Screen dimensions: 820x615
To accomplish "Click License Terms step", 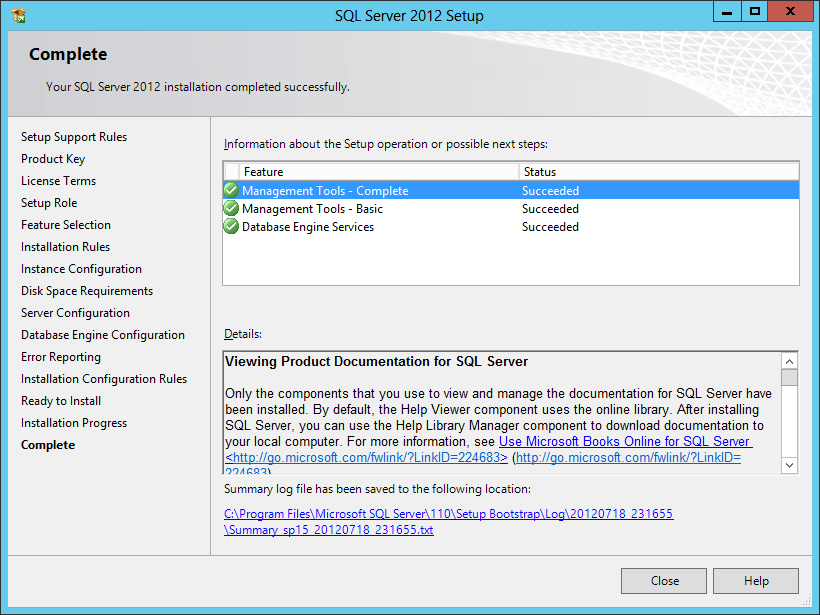I will [59, 180].
